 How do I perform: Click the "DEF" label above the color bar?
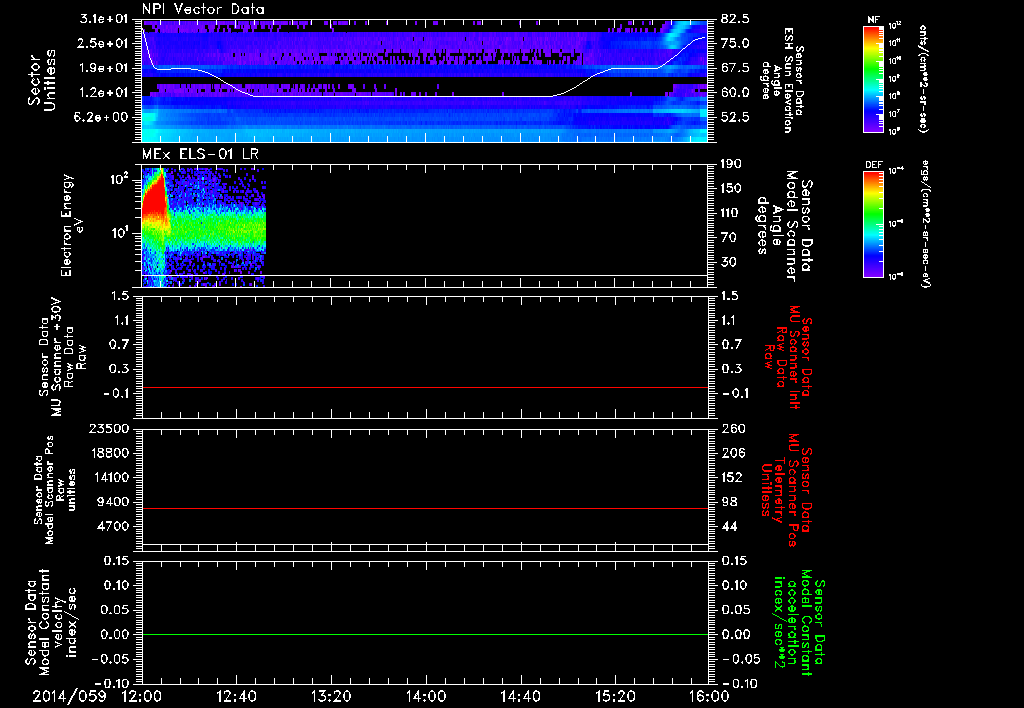tap(873, 165)
